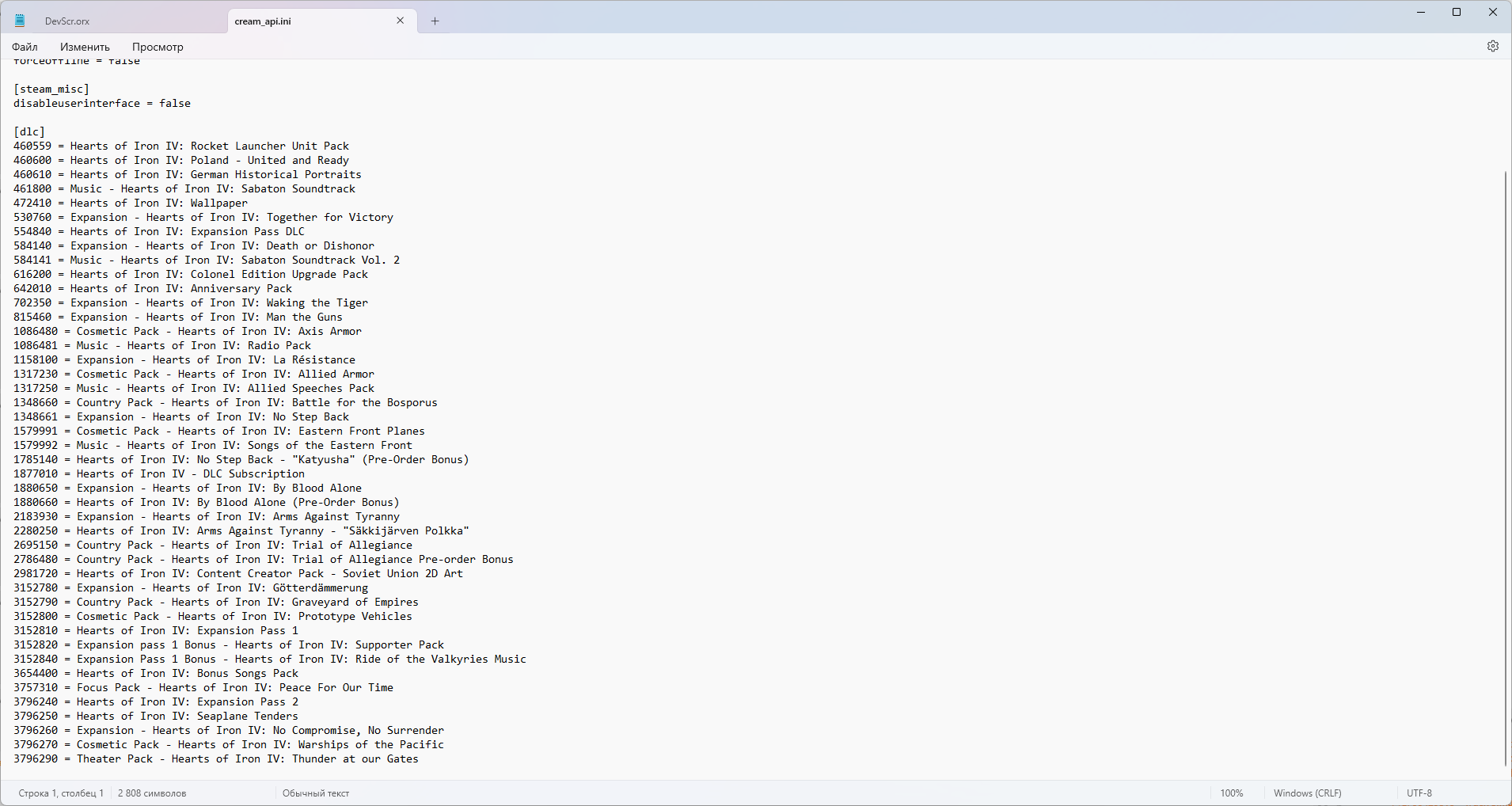Click the Expansion Pass DLC line
Image resolution: width=1512 pixels, height=806 pixels.
point(159,232)
